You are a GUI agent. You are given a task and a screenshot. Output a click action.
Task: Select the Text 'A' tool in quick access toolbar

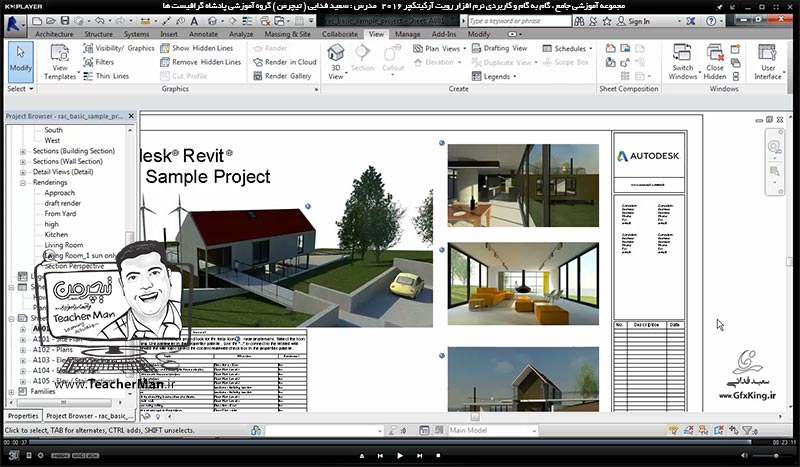pos(194,21)
